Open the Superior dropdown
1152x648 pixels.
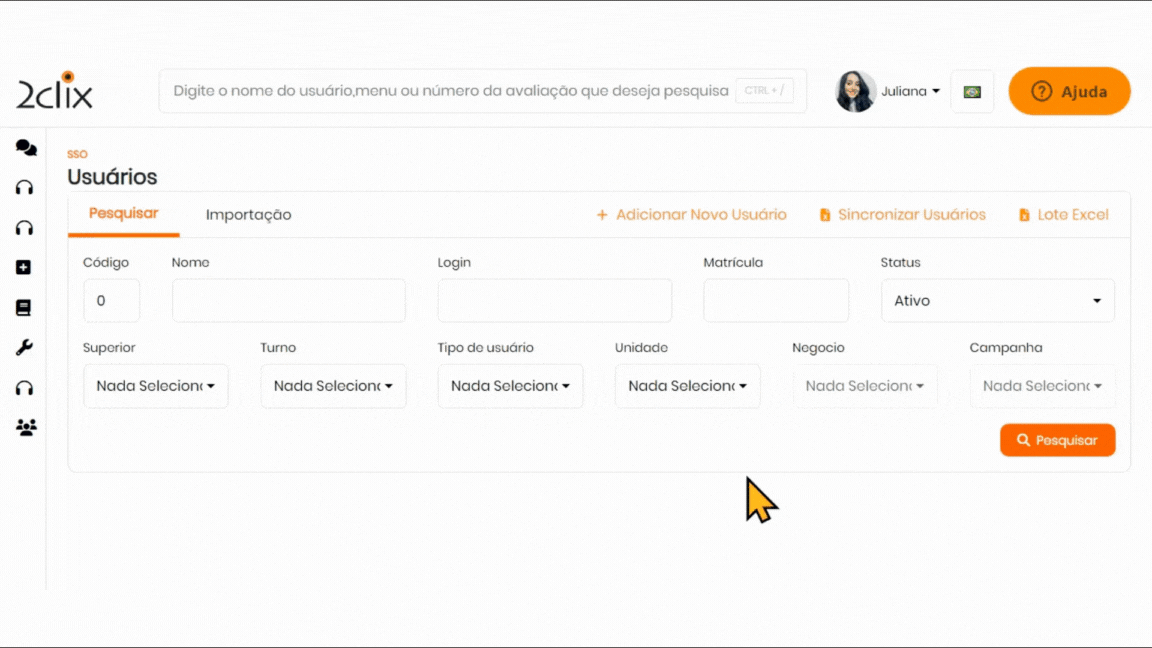[156, 386]
